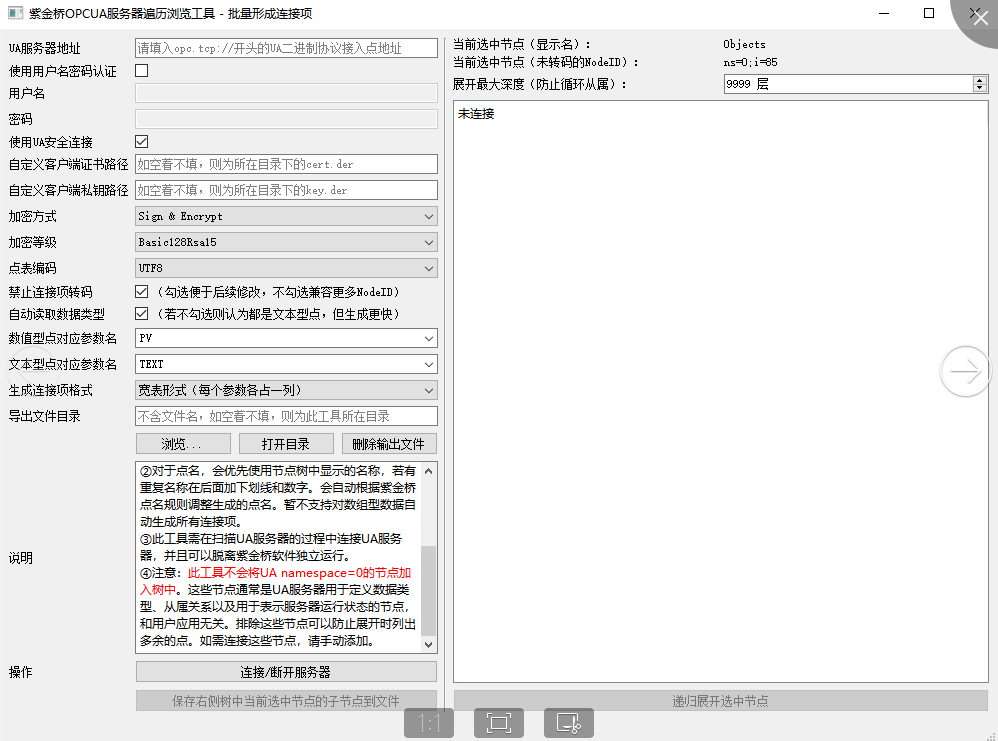
Task: Open the 生成连接项格式 dropdown
Action: (286, 391)
